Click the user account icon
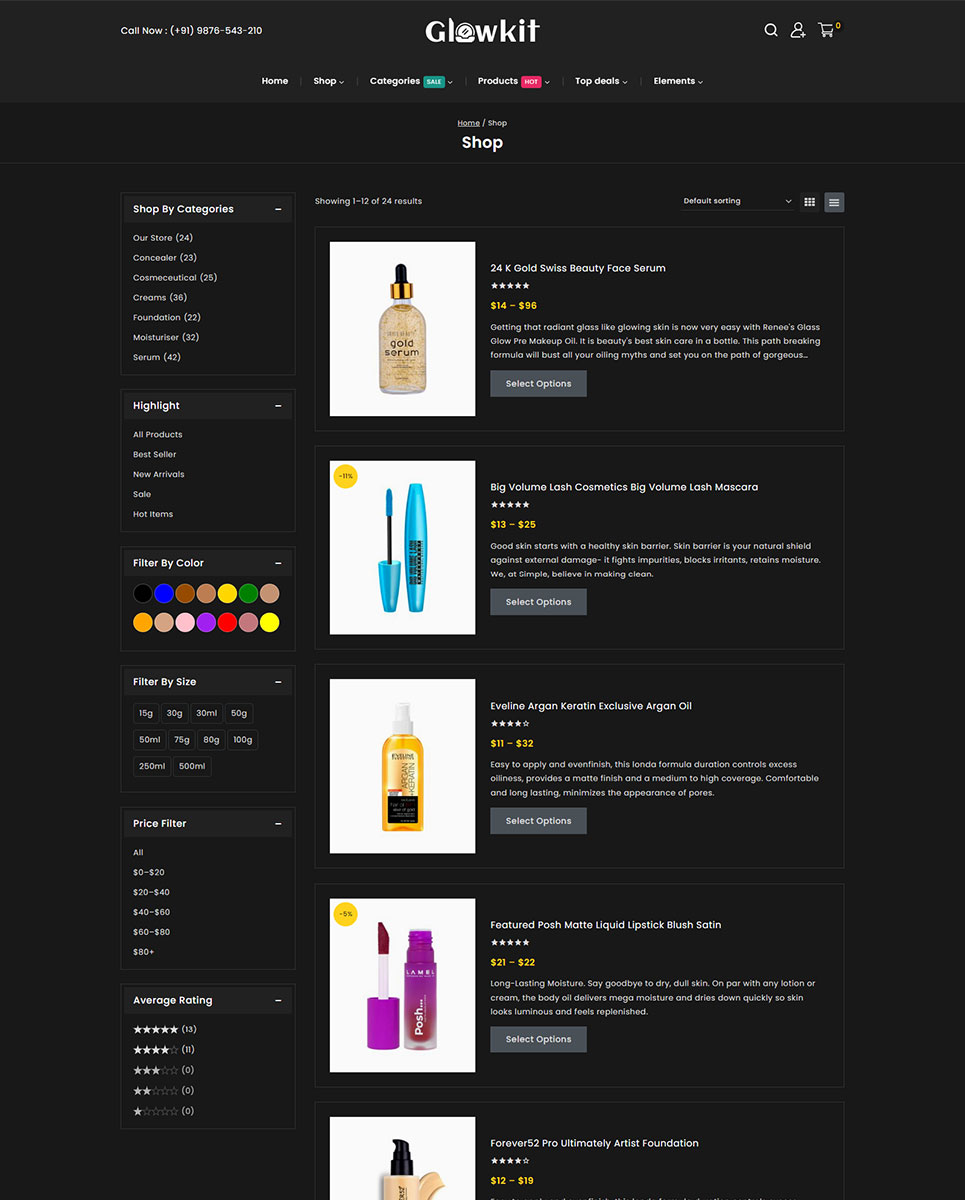Screen dimensions: 965x1200 point(798,30)
